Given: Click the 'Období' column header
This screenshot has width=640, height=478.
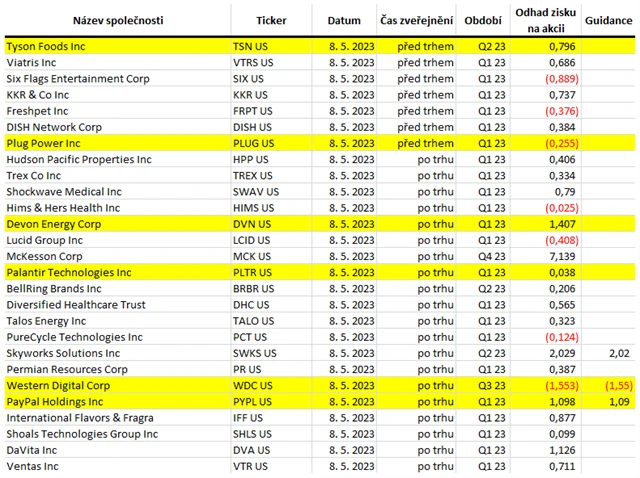Looking at the screenshot, I should (x=483, y=20).
